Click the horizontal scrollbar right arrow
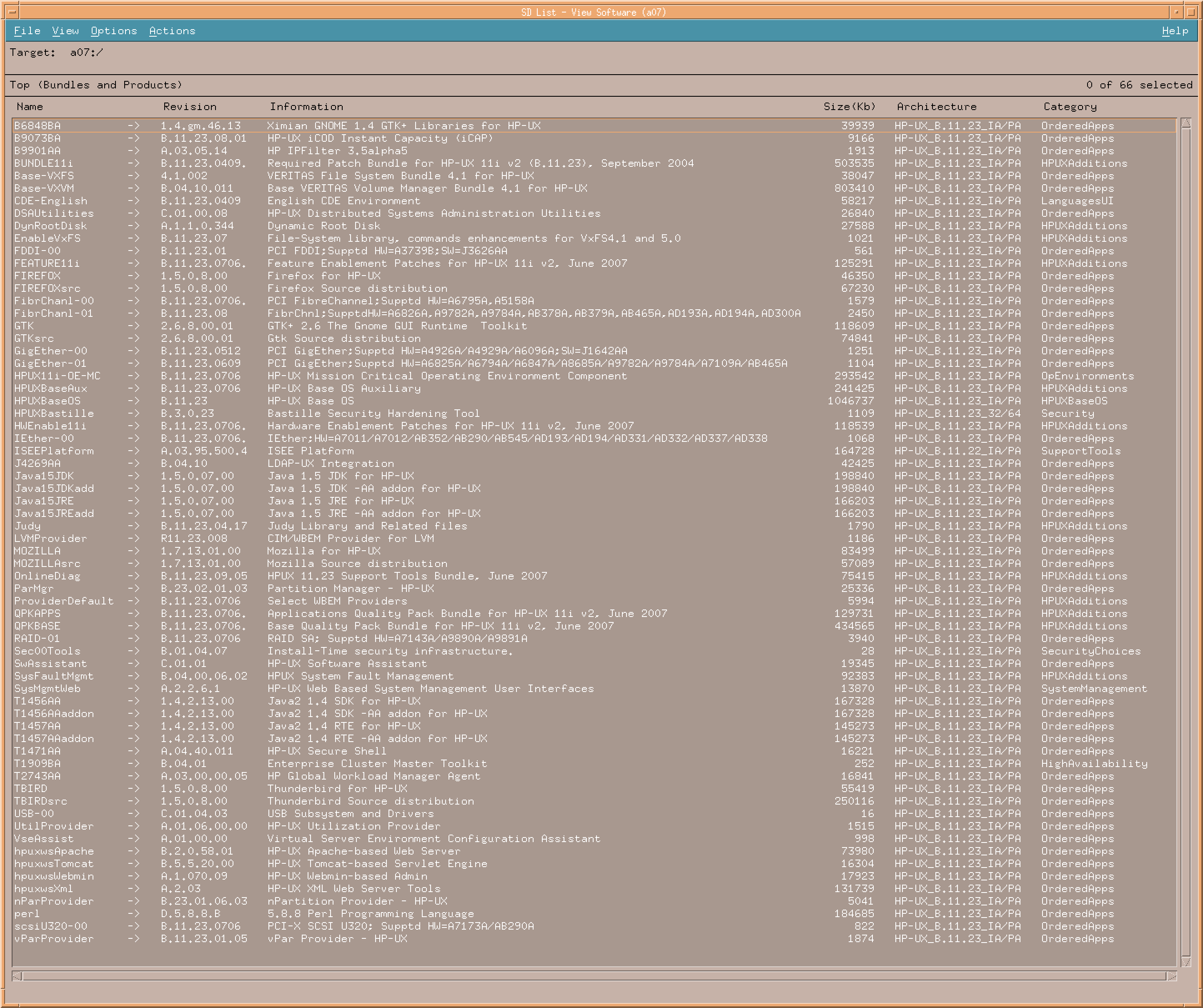The height and width of the screenshot is (1008, 1203). pos(1172,976)
